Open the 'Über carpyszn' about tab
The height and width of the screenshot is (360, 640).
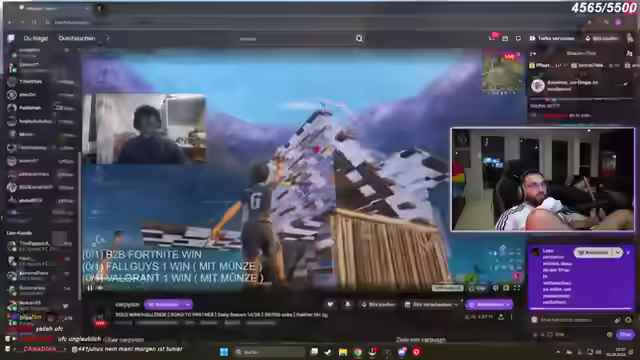click(x=124, y=340)
